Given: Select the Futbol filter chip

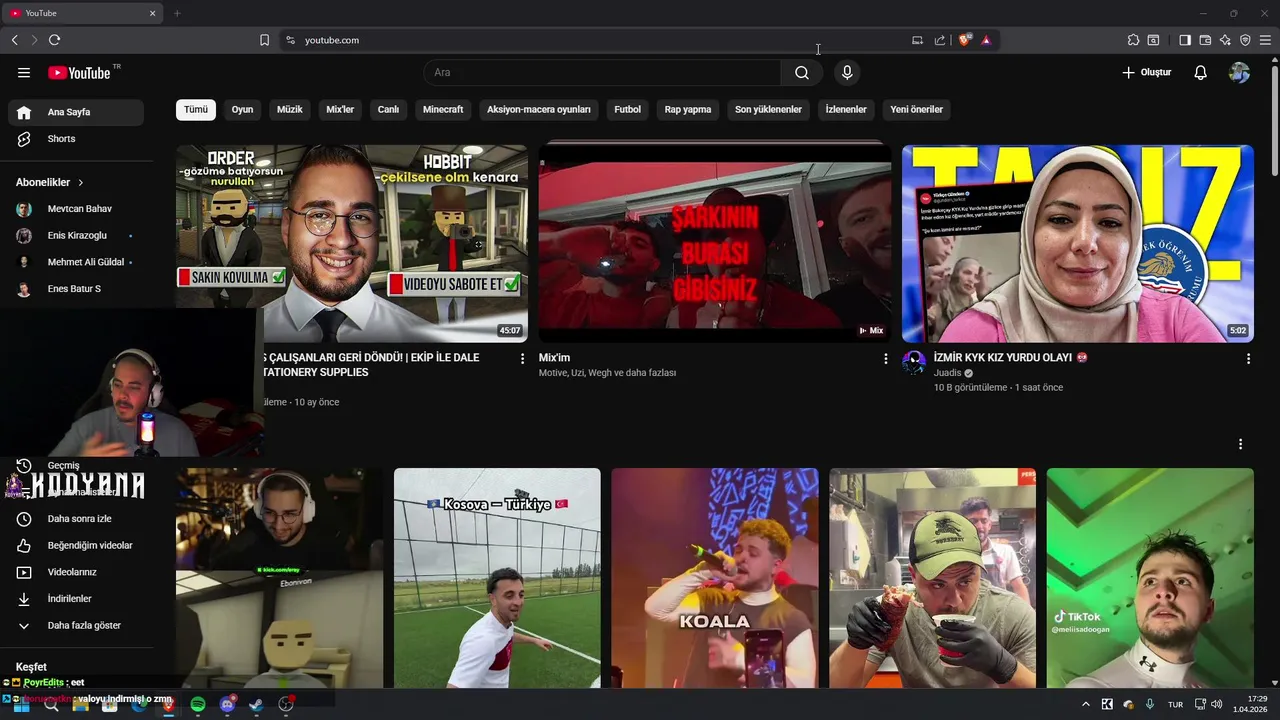Looking at the screenshot, I should (x=628, y=110).
